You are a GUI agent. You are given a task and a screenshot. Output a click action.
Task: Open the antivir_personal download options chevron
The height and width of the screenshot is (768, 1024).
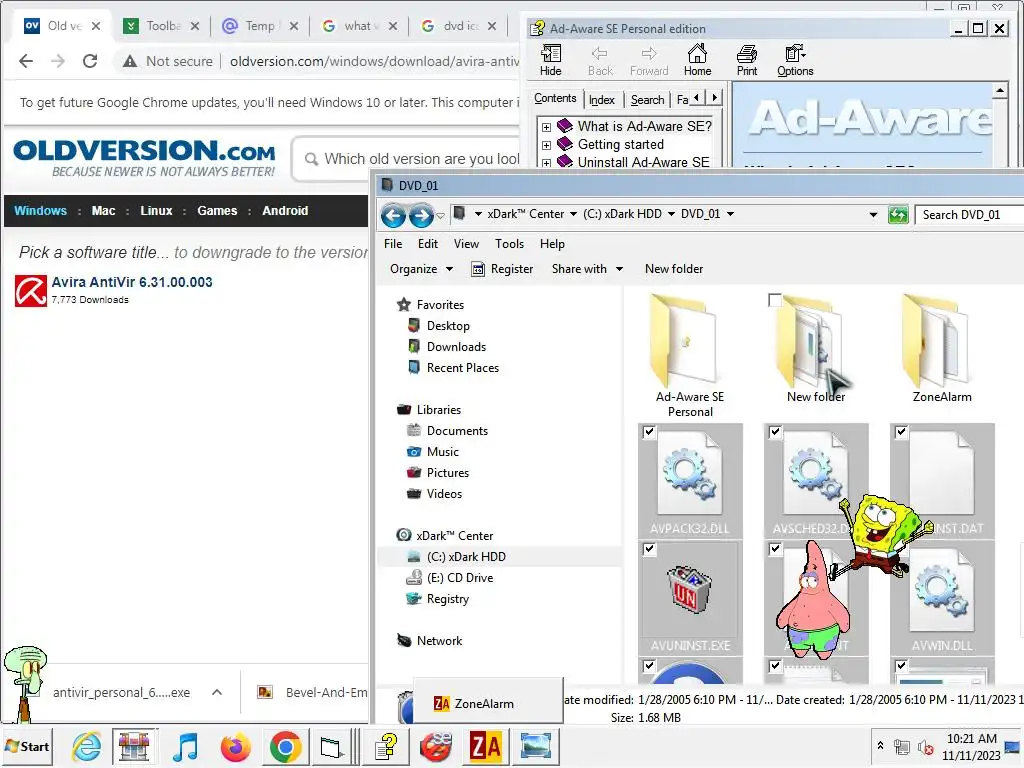coord(217,692)
